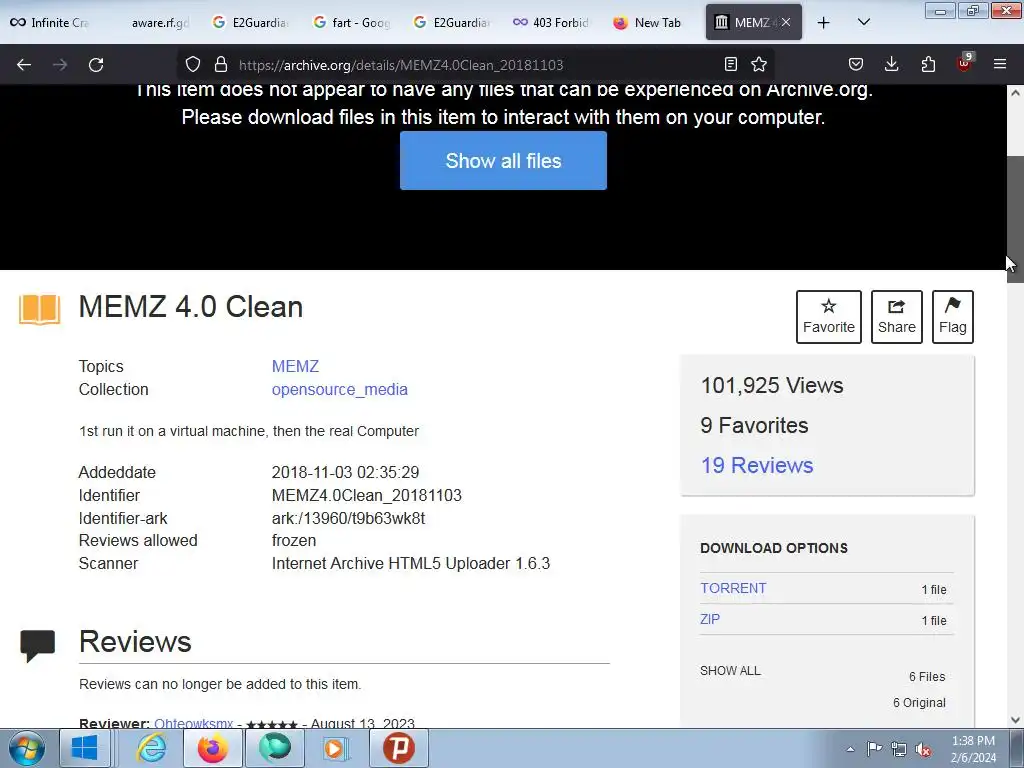Show hidden system tray icons
Viewport: 1024px width, 768px height.
(850, 749)
